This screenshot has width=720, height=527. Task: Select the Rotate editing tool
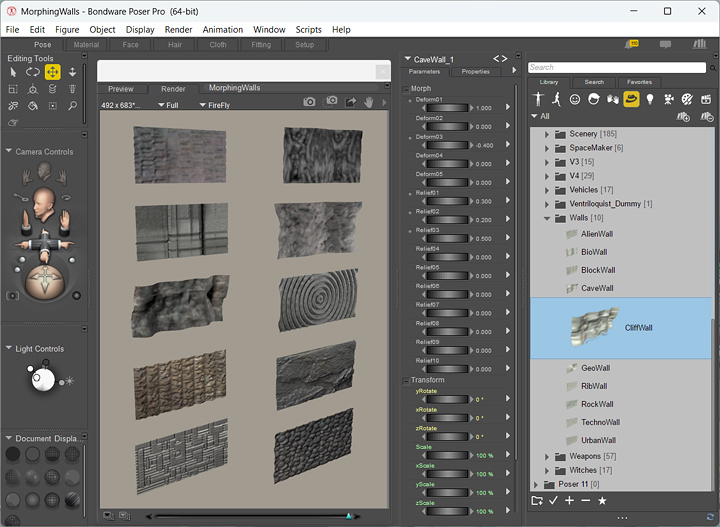click(32, 72)
